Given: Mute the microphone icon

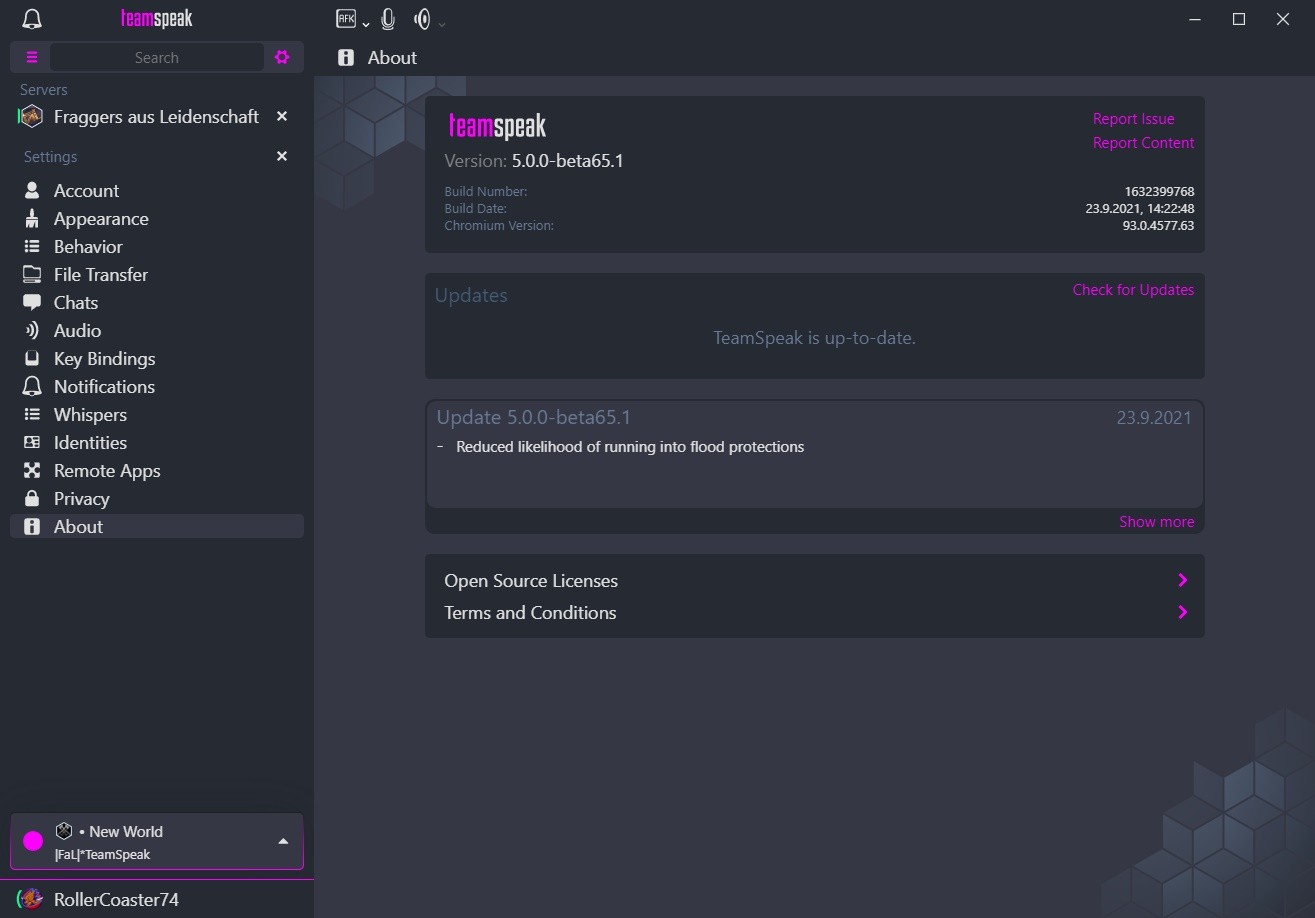Looking at the screenshot, I should pyautogui.click(x=388, y=19).
